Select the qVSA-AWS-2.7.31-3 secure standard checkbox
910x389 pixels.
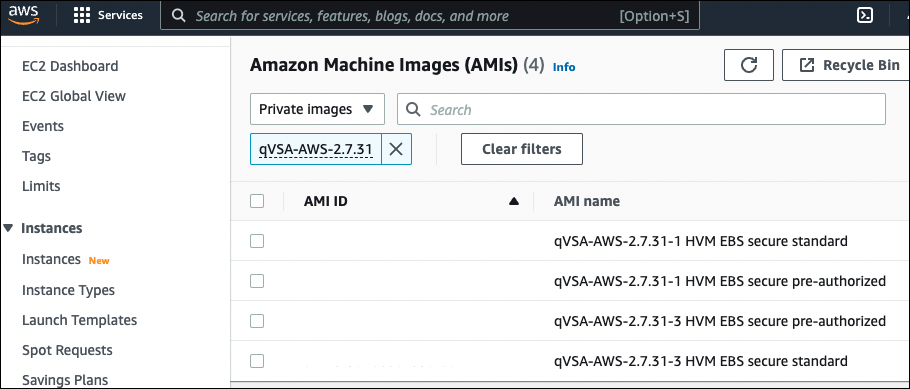pos(257,361)
